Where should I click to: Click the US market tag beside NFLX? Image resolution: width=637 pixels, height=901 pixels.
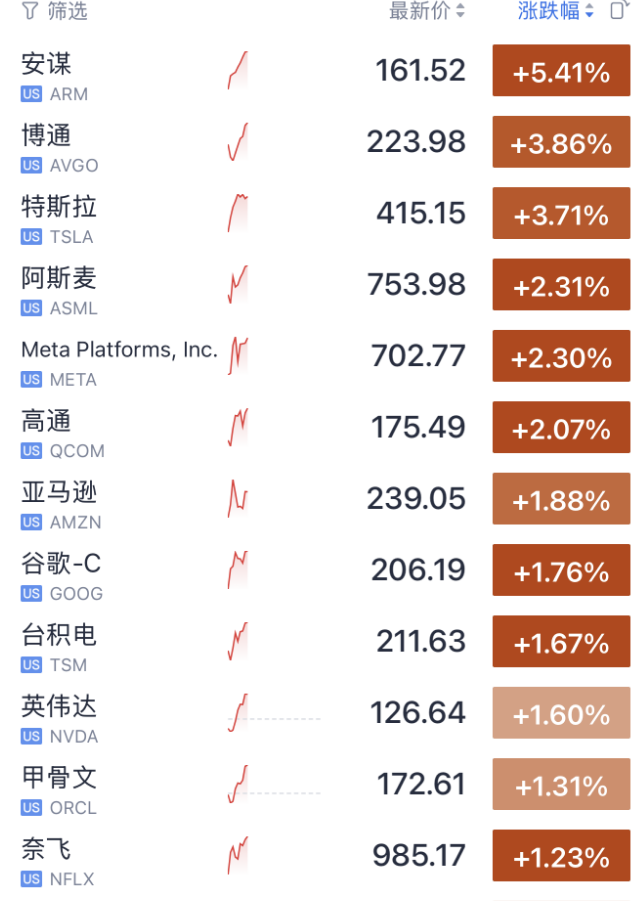click(31, 879)
